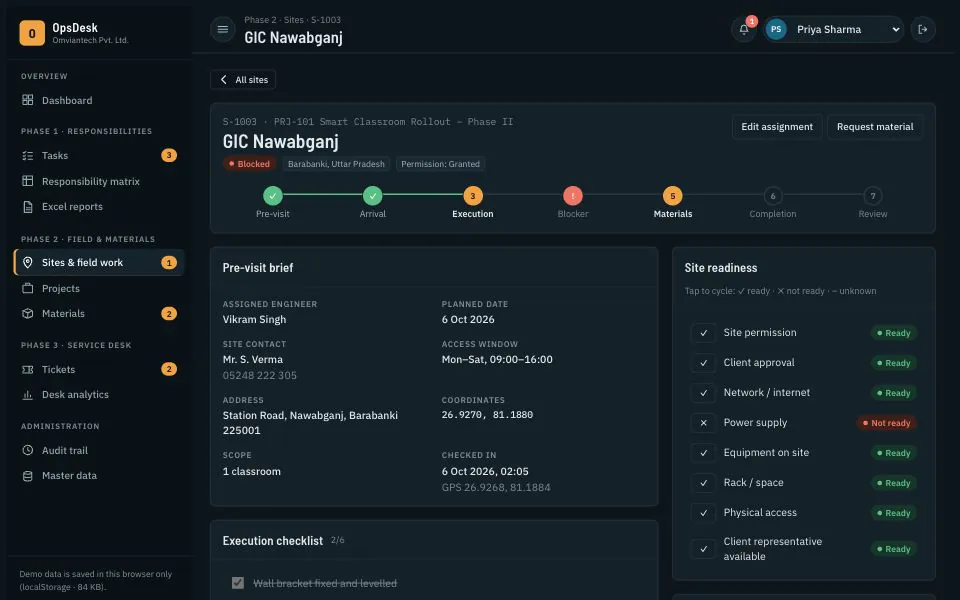Click the Master data database icon
The image size is (960, 600).
28,476
